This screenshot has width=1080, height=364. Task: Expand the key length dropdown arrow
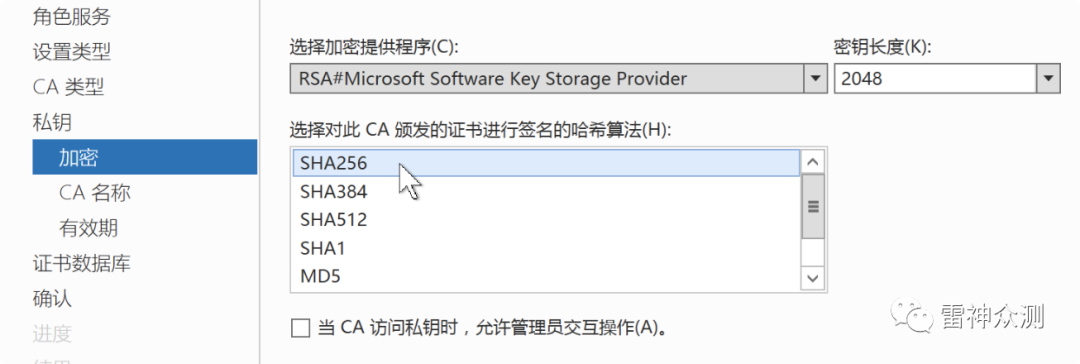(x=1048, y=79)
